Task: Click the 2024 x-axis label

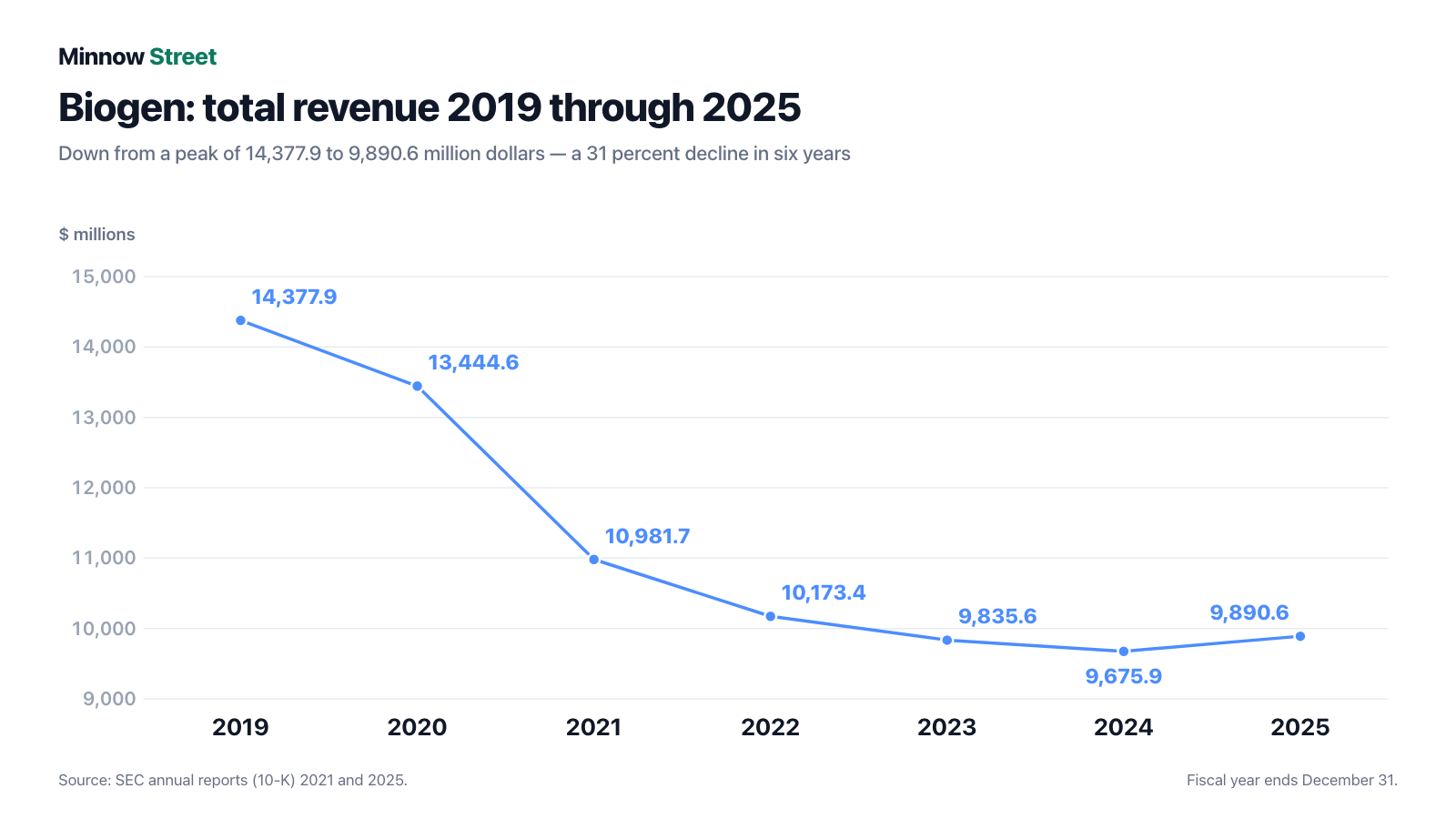Action: pyautogui.click(x=1123, y=727)
